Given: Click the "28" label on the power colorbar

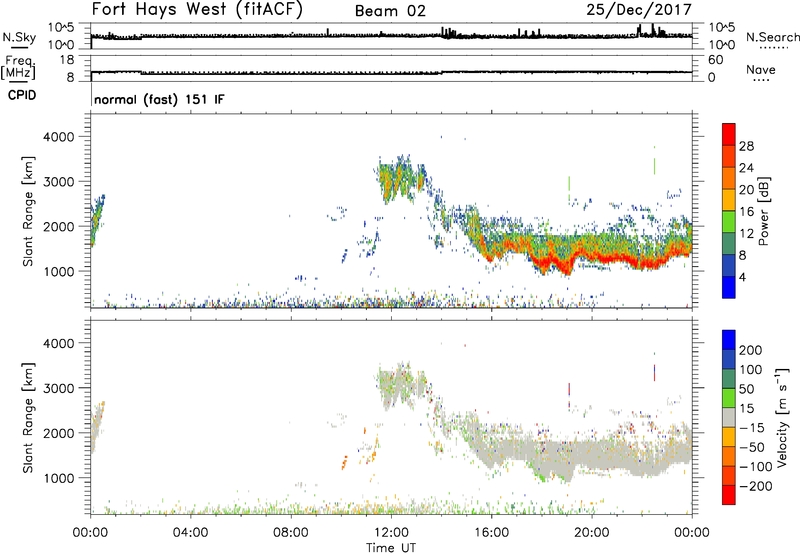Looking at the screenshot, I should click(x=746, y=146).
